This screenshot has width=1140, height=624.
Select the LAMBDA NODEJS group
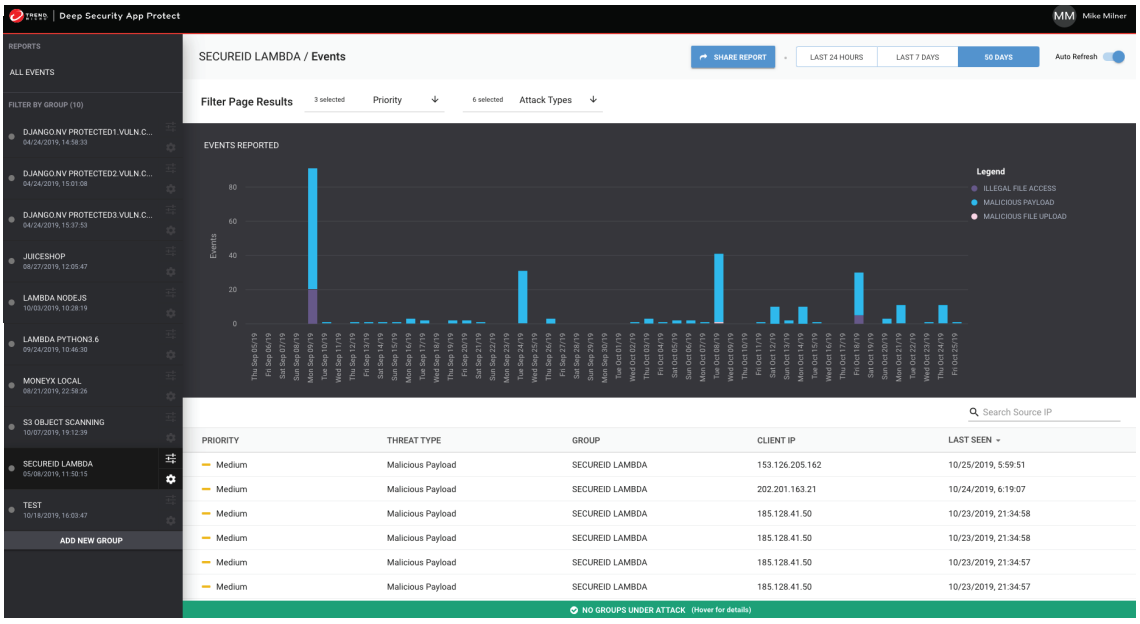81,303
